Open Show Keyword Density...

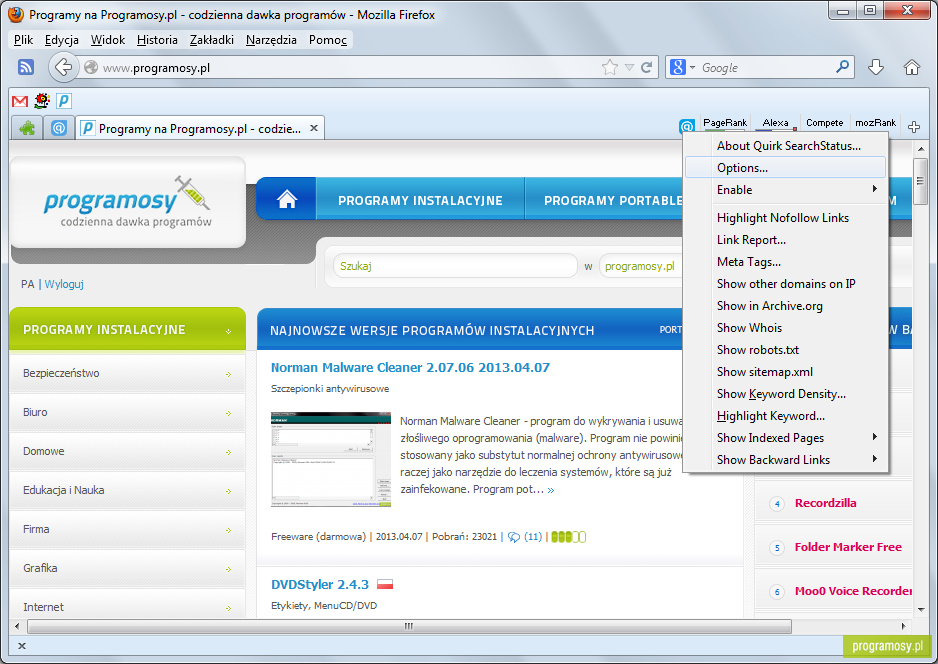click(x=785, y=394)
